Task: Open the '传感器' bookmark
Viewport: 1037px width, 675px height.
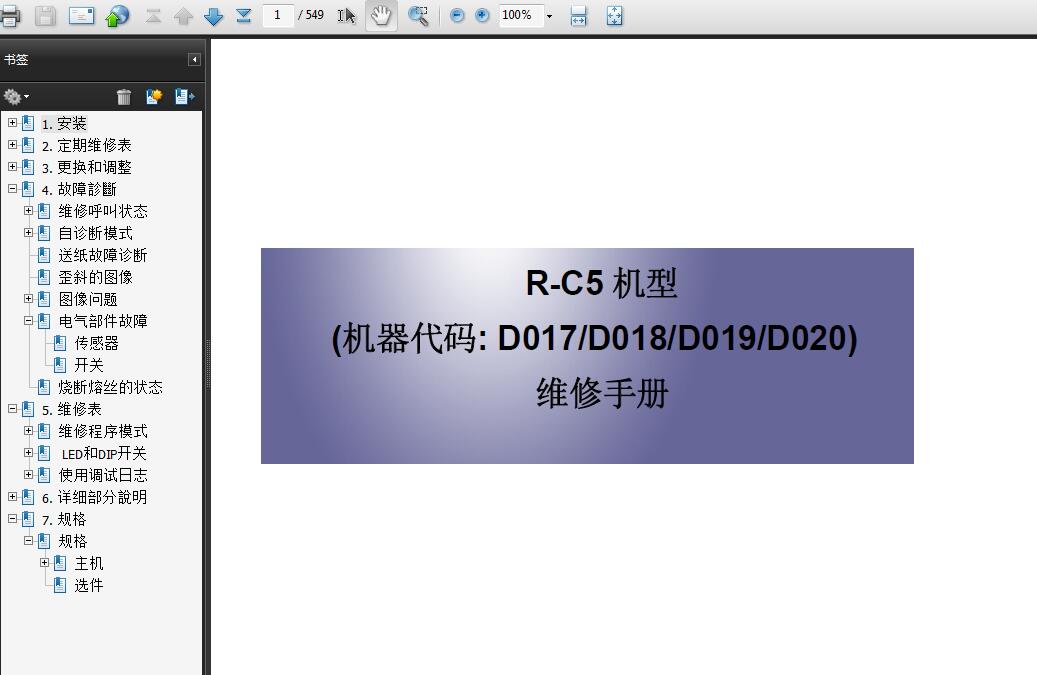Action: point(96,343)
